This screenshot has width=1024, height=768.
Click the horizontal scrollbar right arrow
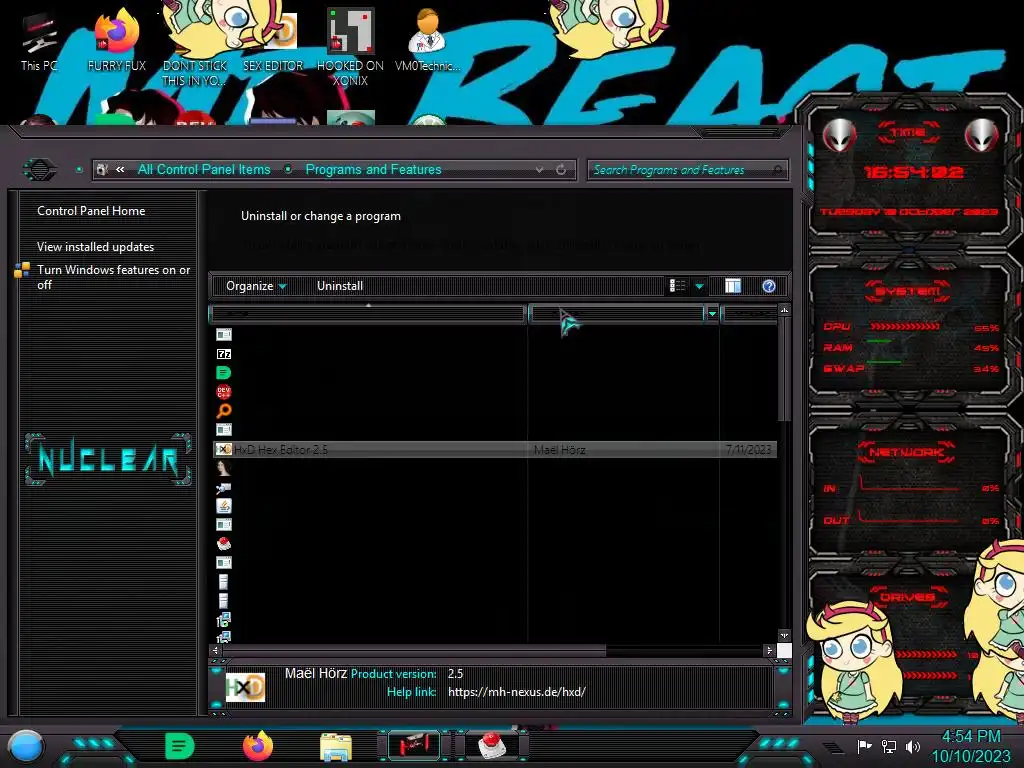[x=769, y=650]
